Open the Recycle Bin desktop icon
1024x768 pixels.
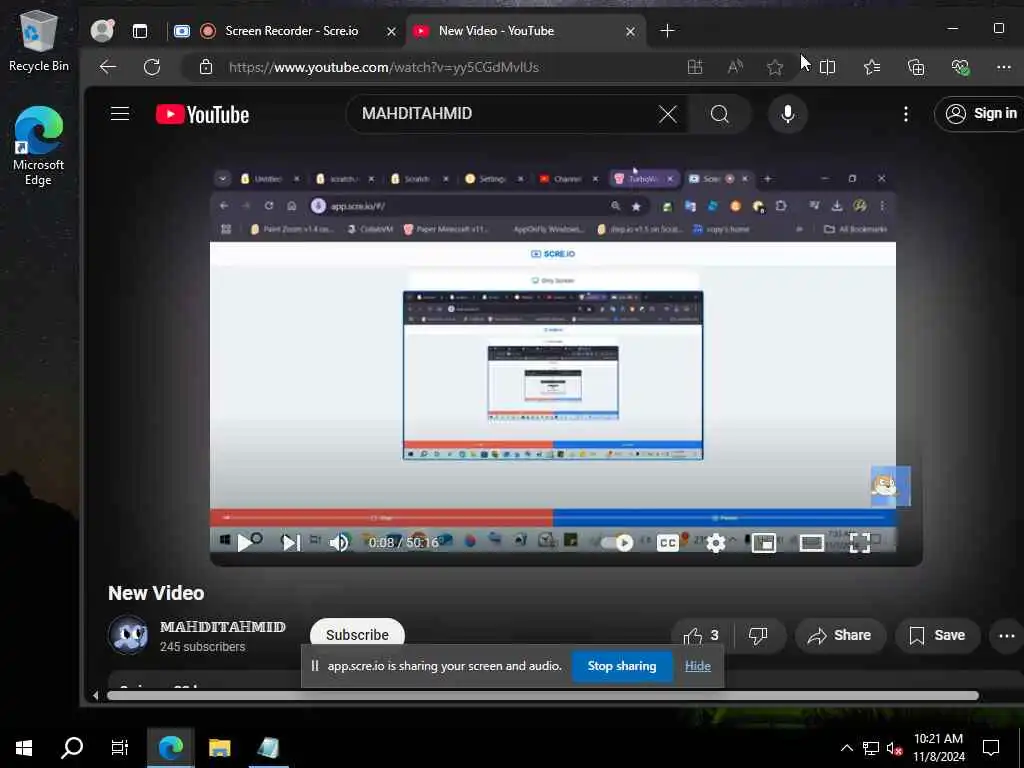coord(39,40)
